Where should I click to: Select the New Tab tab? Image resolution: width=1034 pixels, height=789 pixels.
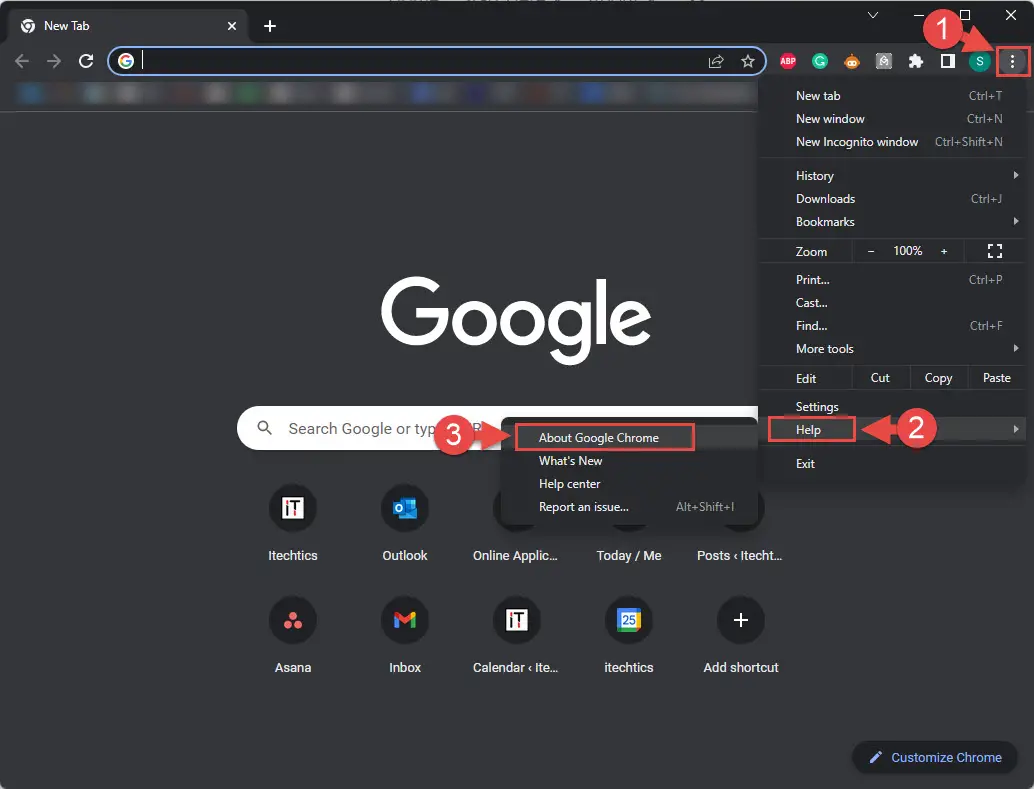[x=129, y=26]
